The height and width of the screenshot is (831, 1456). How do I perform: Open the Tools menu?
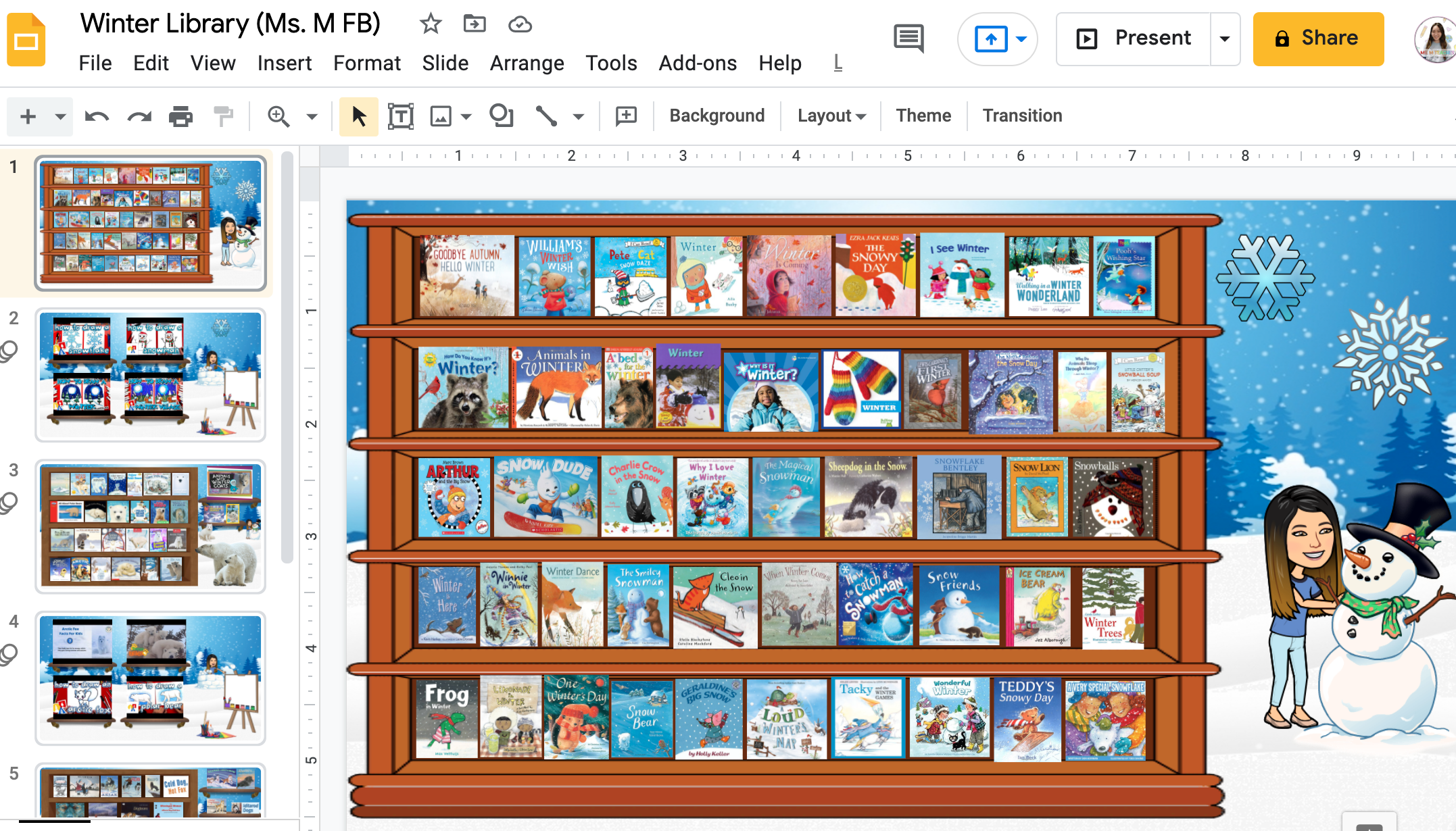[611, 64]
